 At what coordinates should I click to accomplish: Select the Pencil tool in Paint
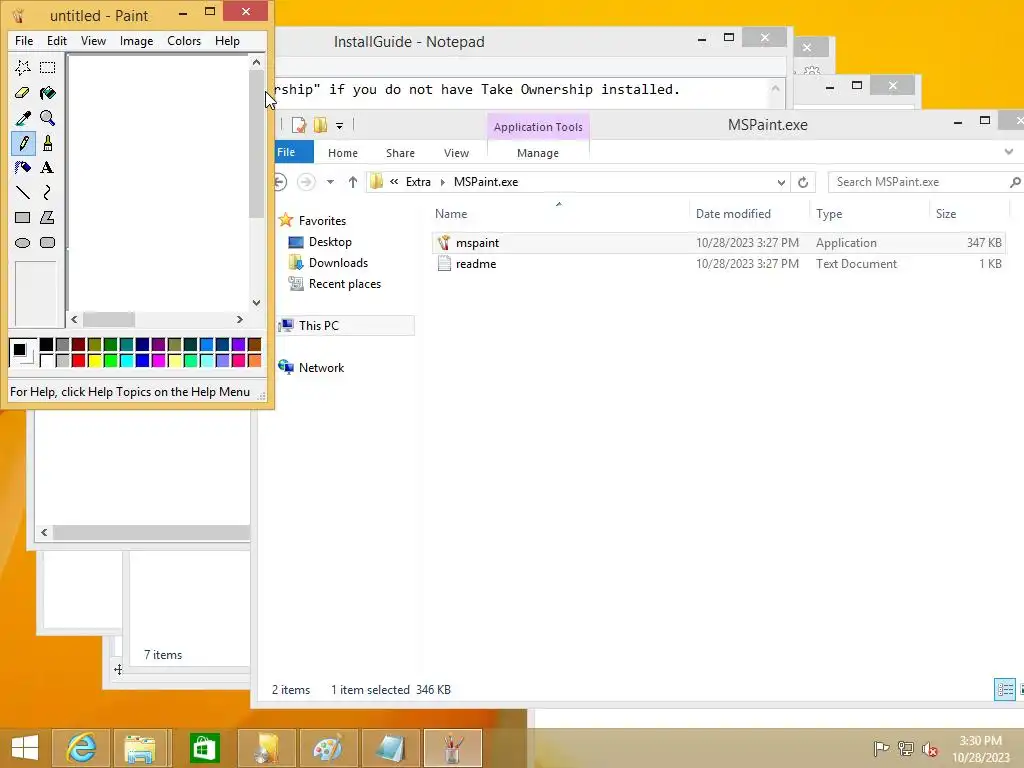23,142
